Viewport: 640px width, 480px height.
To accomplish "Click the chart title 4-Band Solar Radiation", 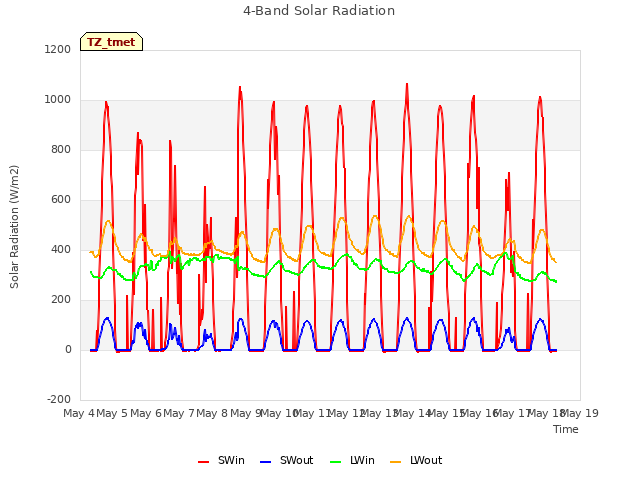I will click(x=319, y=11).
